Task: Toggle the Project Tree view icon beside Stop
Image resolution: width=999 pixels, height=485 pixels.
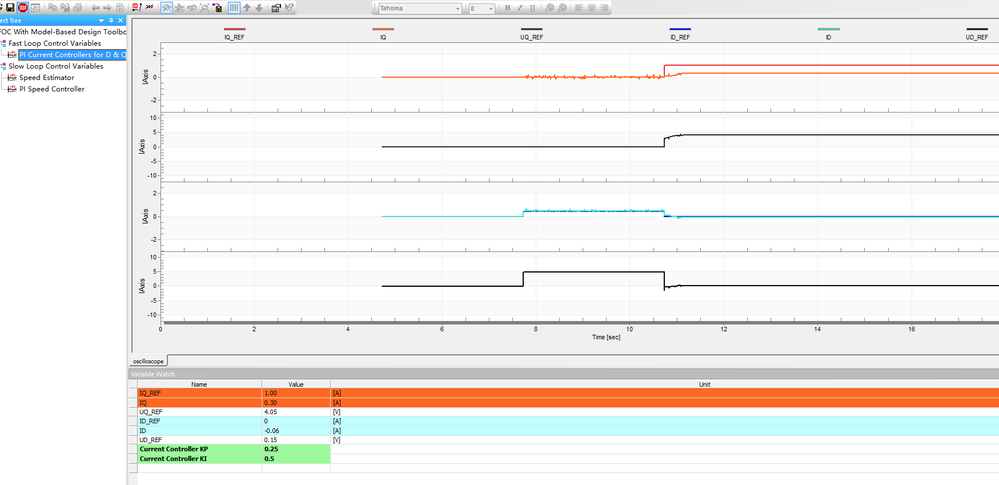Action: (36, 8)
